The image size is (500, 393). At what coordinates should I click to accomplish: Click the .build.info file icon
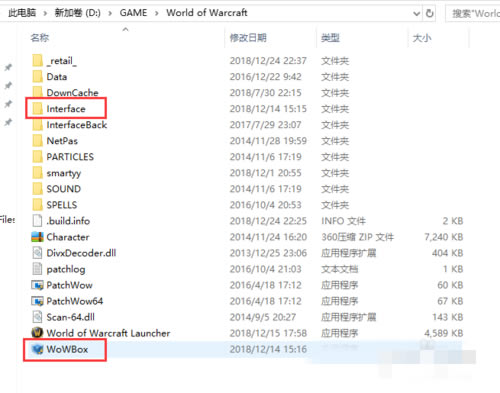[x=37, y=221]
